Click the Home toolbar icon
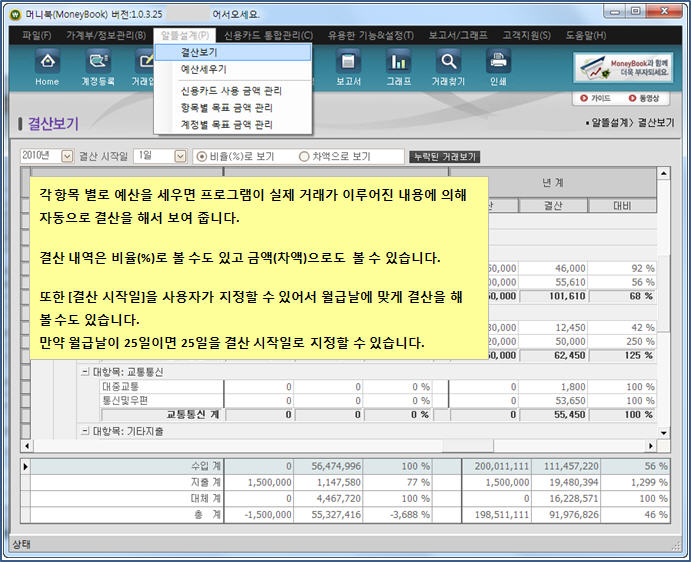This screenshot has height=562, width=691. (47, 66)
